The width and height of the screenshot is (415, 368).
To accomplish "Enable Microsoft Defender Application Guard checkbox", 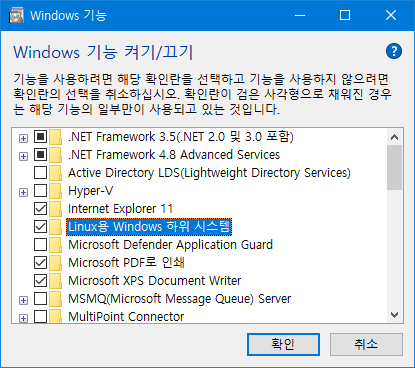I will pyautogui.click(x=40, y=245).
